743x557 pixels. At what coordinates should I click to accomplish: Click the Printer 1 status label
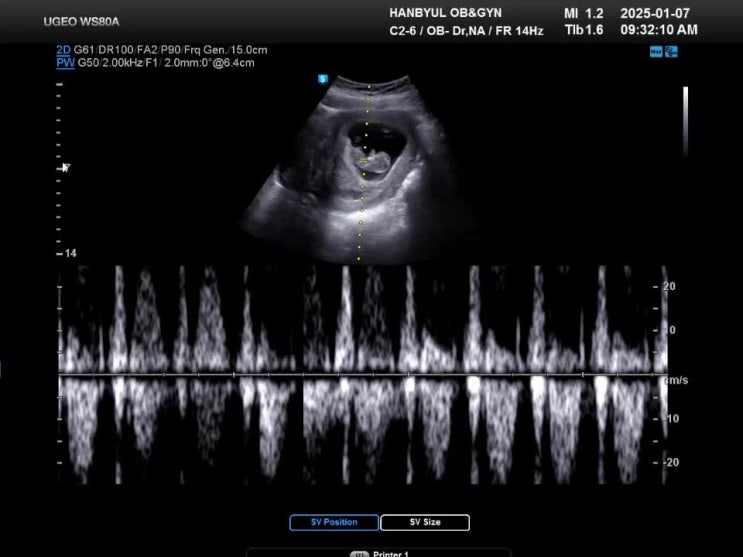(x=388, y=553)
